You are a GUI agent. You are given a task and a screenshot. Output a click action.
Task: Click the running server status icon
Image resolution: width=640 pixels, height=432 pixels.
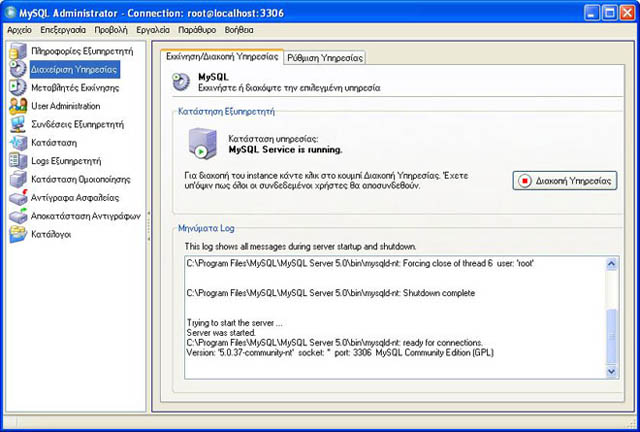point(202,143)
